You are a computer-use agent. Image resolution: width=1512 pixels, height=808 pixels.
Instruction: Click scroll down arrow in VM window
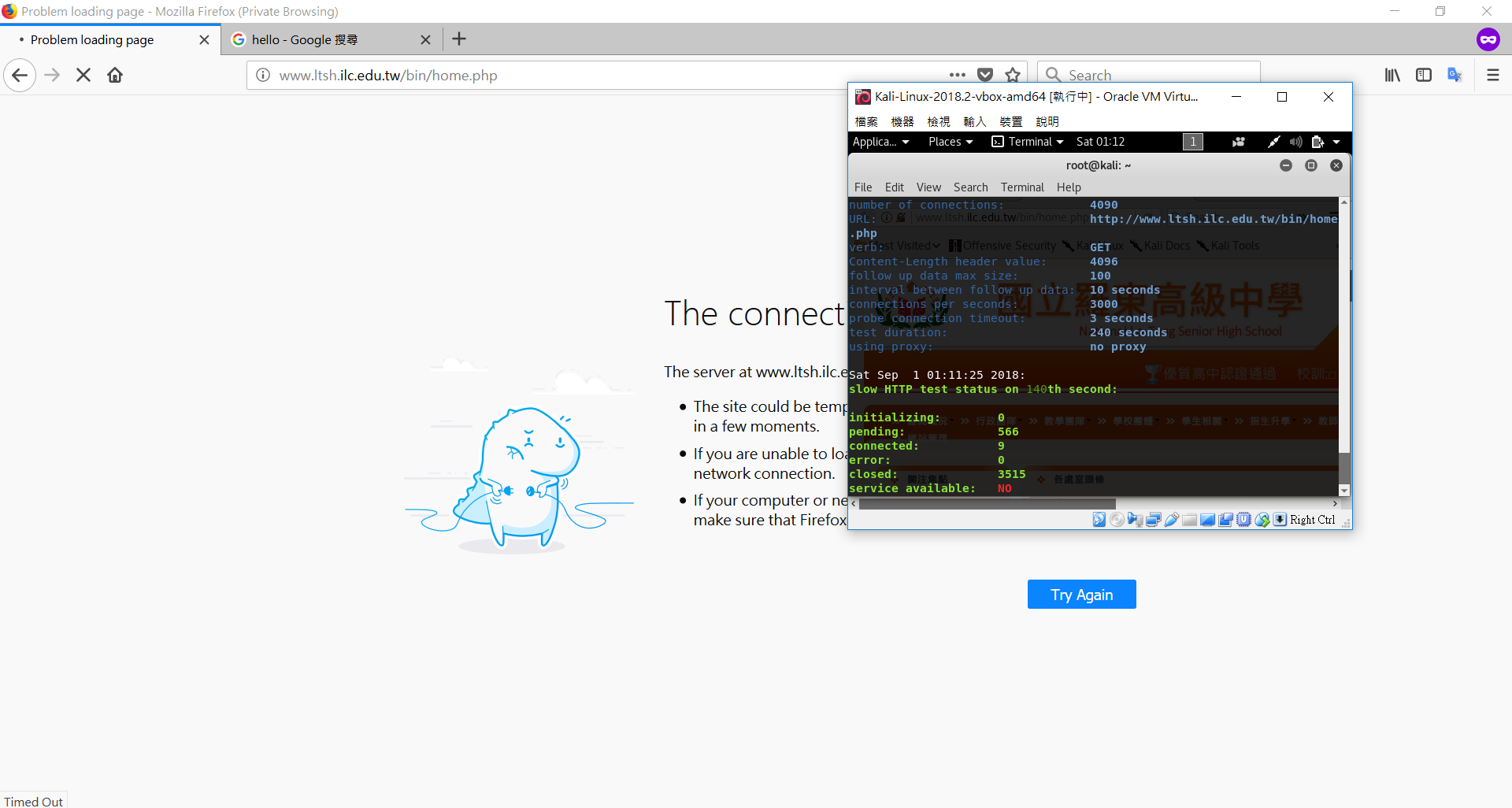tap(1344, 490)
